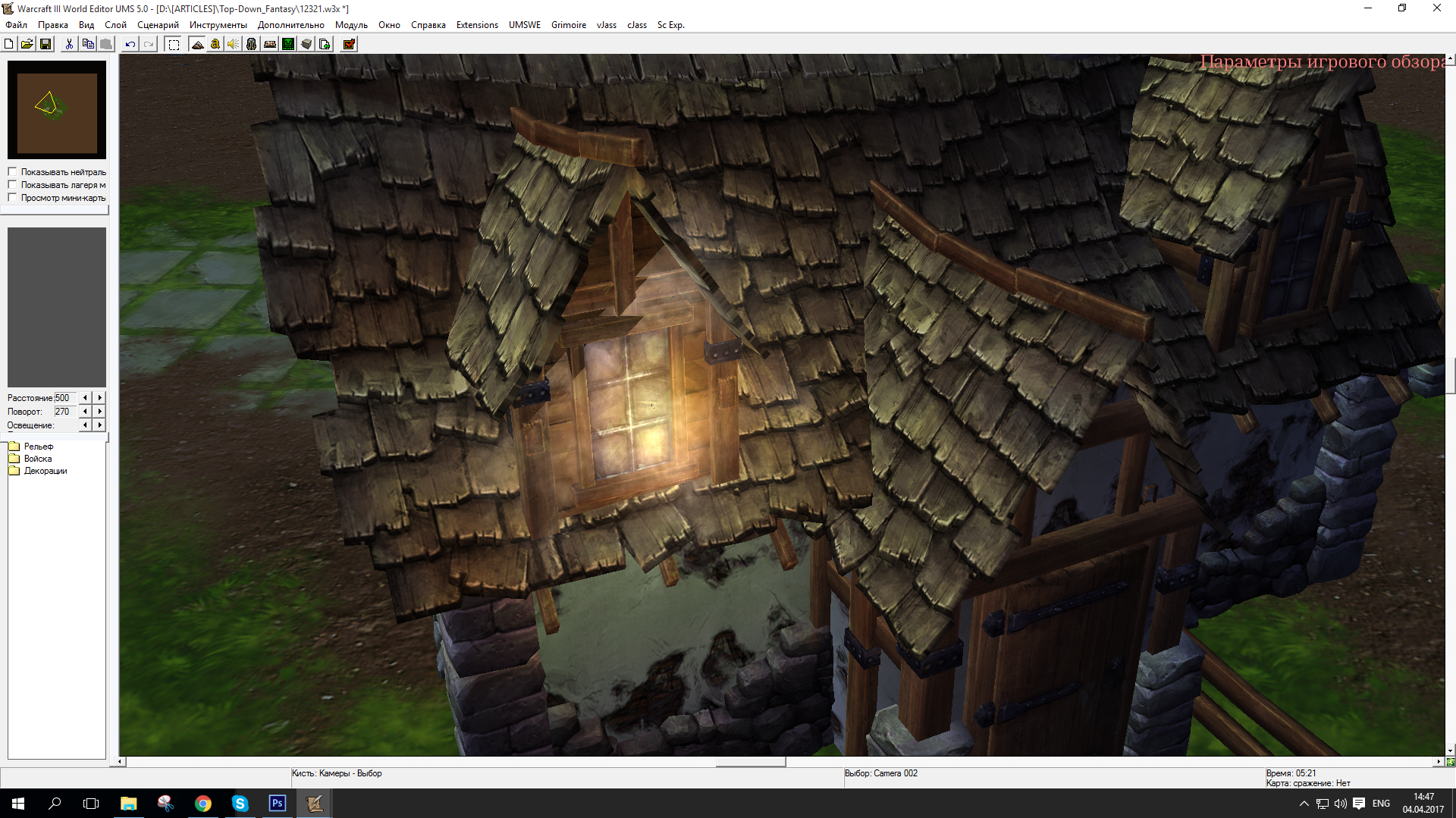This screenshot has height=818, width=1456.
Task: Decrease Поворот with the left arrow
Action: pyautogui.click(x=85, y=412)
